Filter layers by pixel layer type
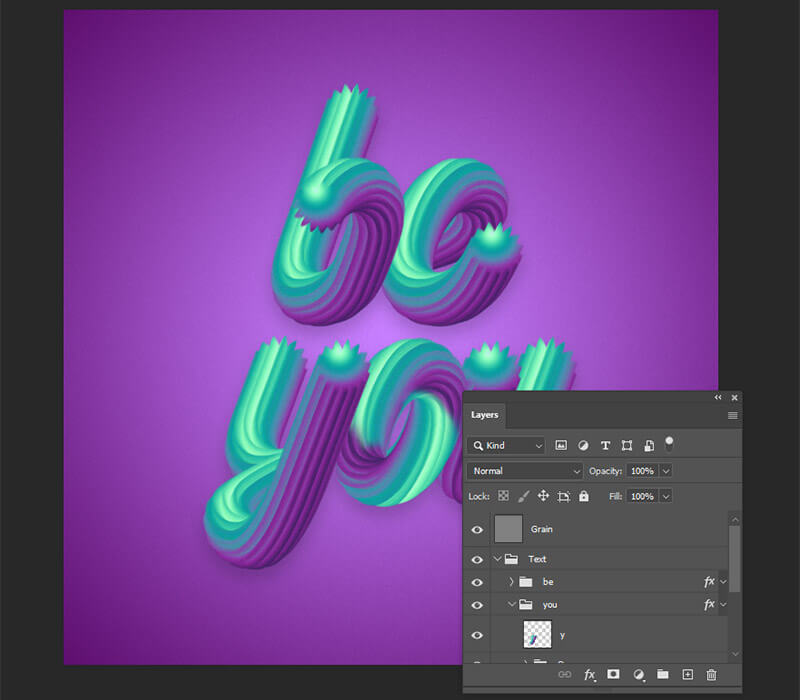800x700 pixels. [x=561, y=445]
